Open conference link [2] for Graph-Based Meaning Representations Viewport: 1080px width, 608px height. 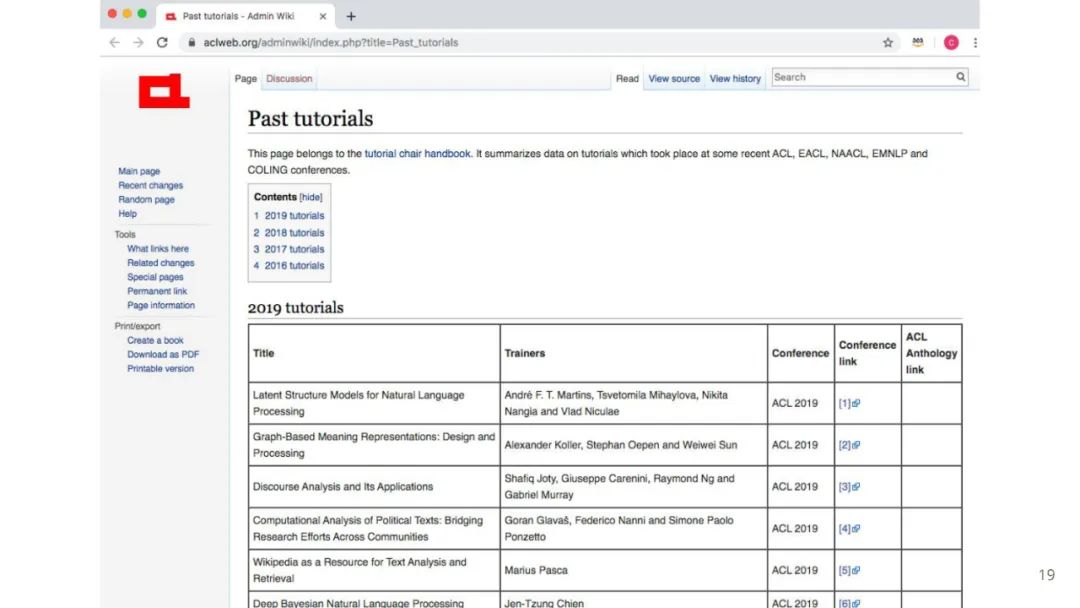coord(849,445)
